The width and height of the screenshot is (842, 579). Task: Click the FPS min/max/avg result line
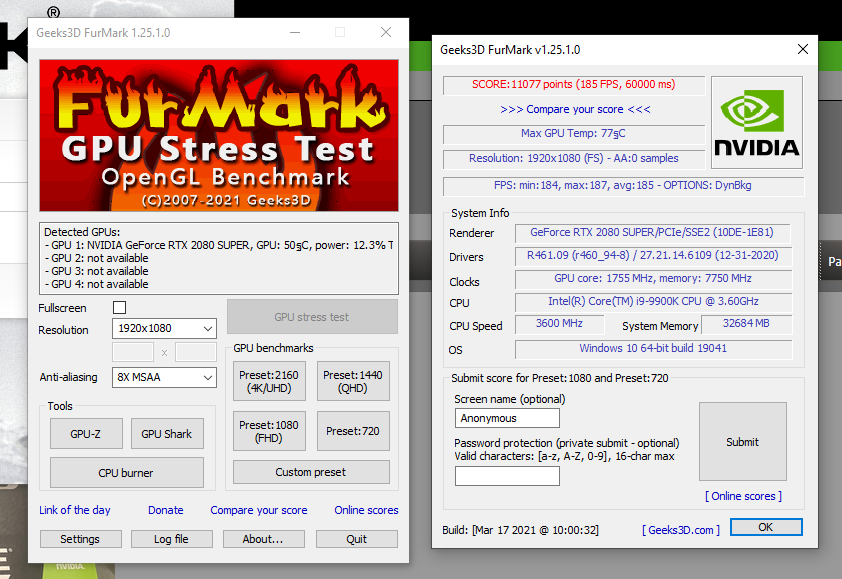coord(623,185)
